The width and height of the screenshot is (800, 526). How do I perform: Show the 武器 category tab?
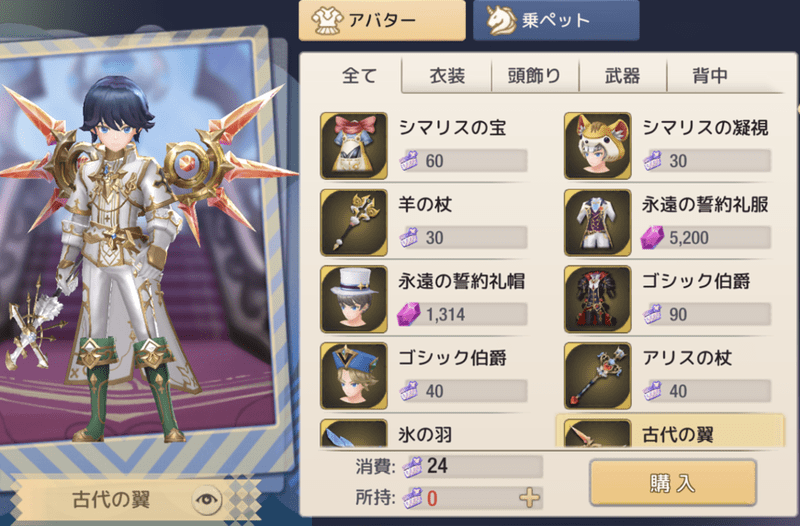point(622,76)
